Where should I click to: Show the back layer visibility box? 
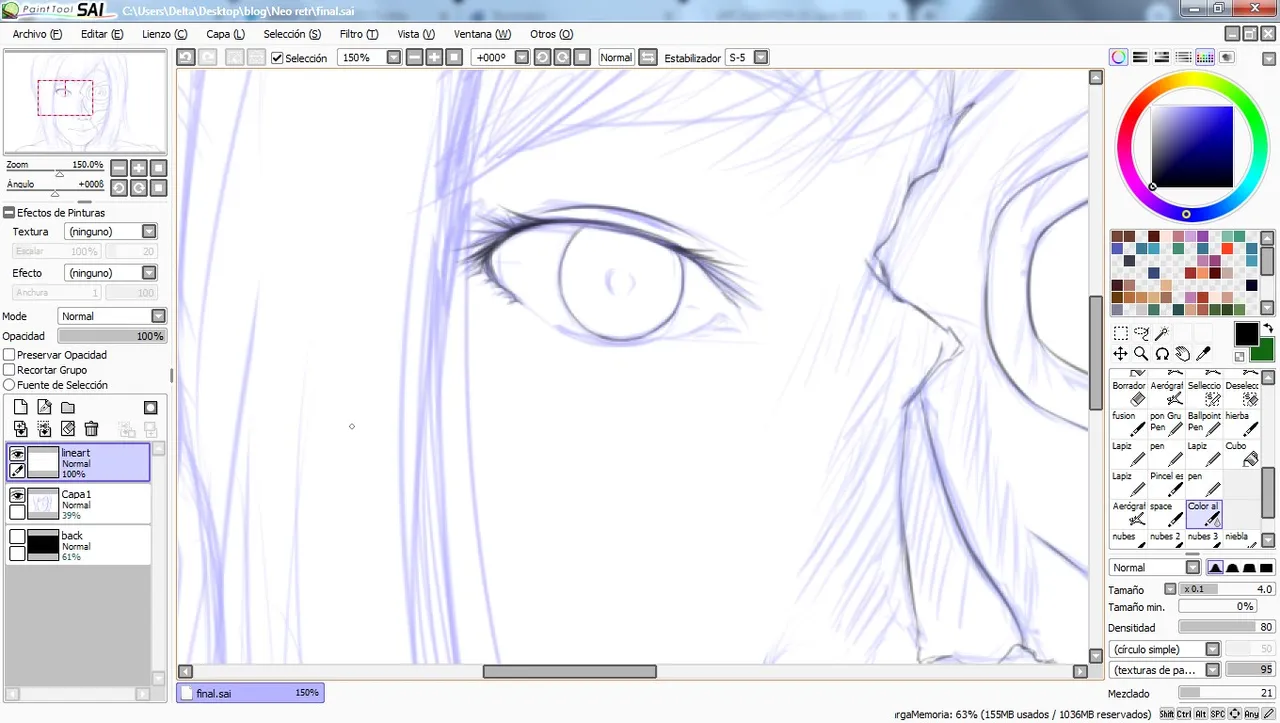(17, 537)
